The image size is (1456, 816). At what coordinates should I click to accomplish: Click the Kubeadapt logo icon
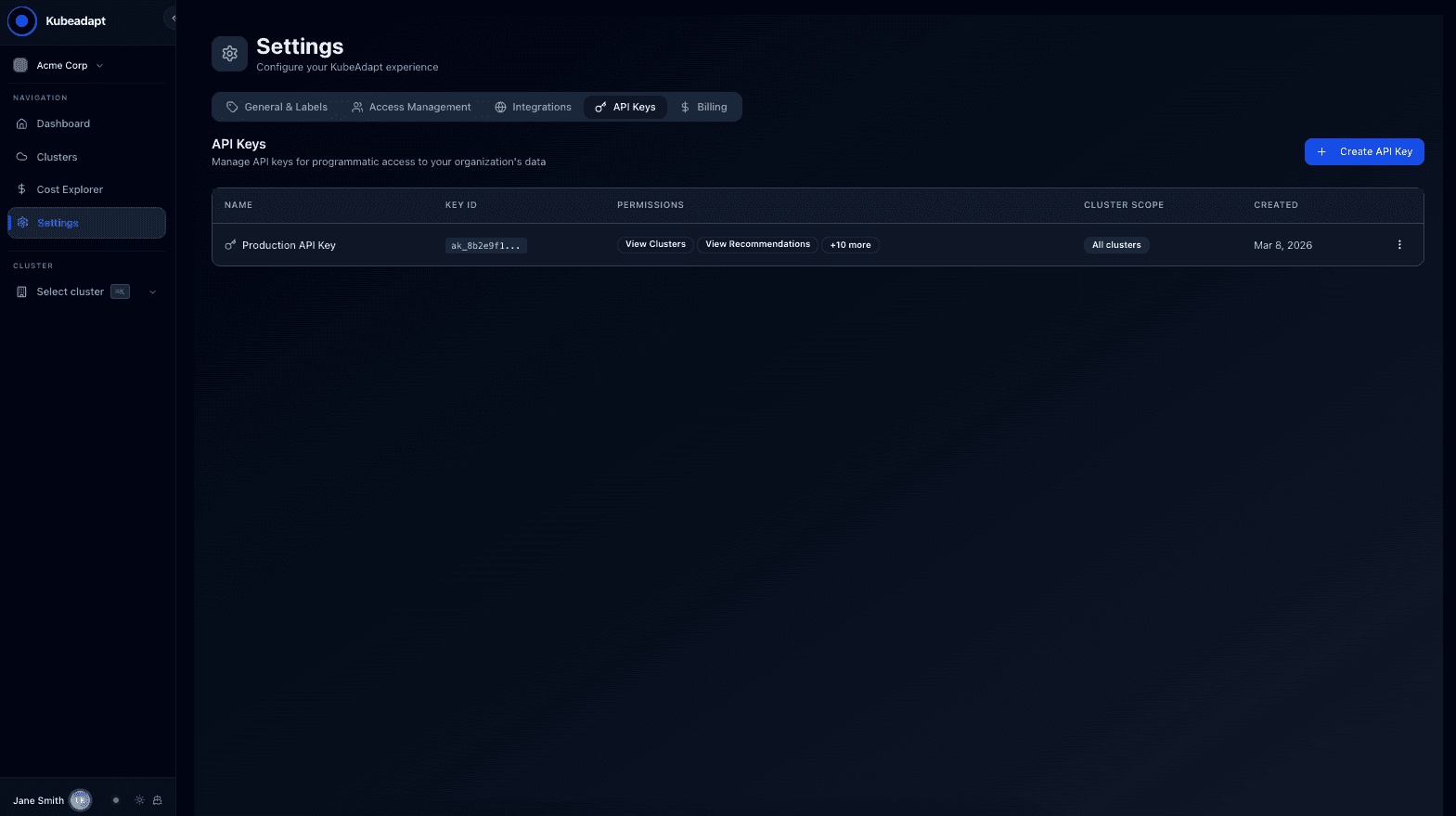[21, 20]
